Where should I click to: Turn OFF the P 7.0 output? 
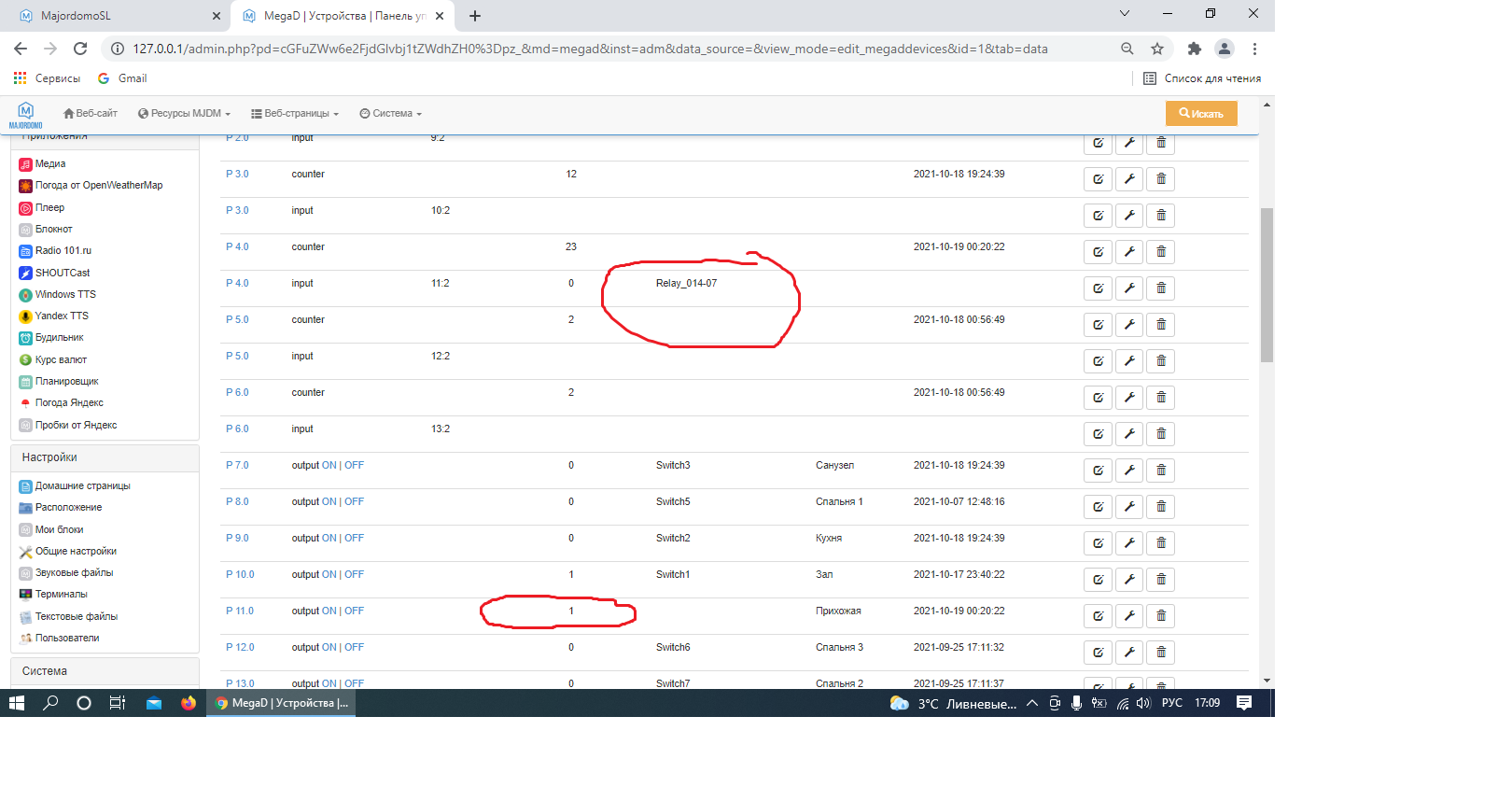[354, 465]
